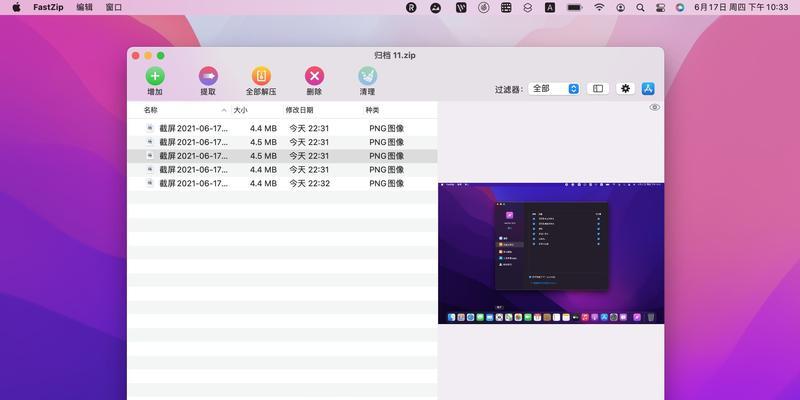Select the 4.4 MB file dated 22:32

coord(282,184)
